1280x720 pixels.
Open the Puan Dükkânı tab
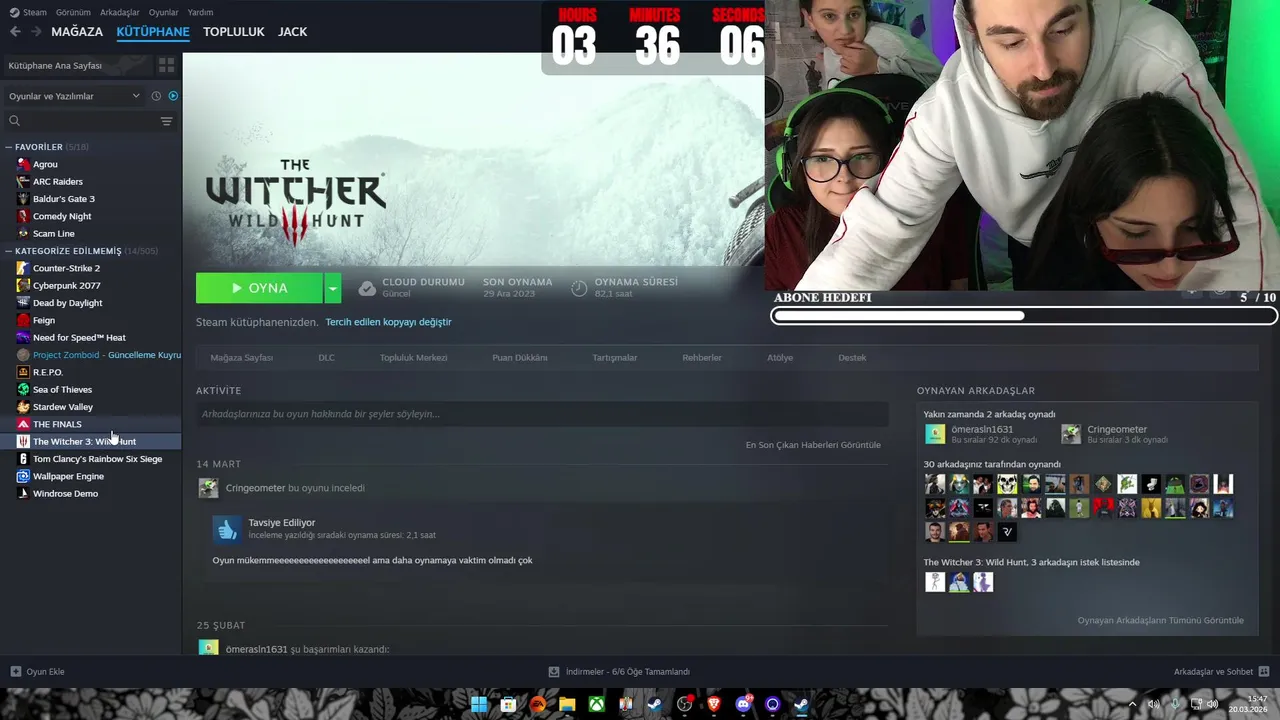pos(520,358)
